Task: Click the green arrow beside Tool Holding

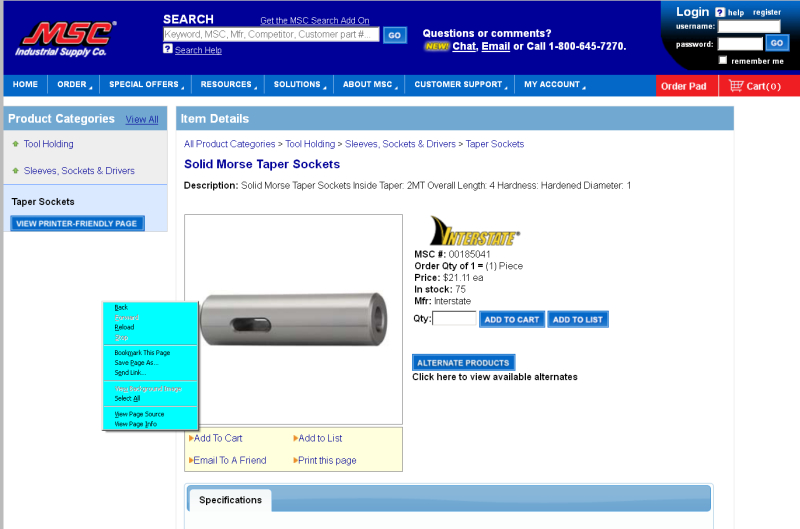Action: point(15,144)
